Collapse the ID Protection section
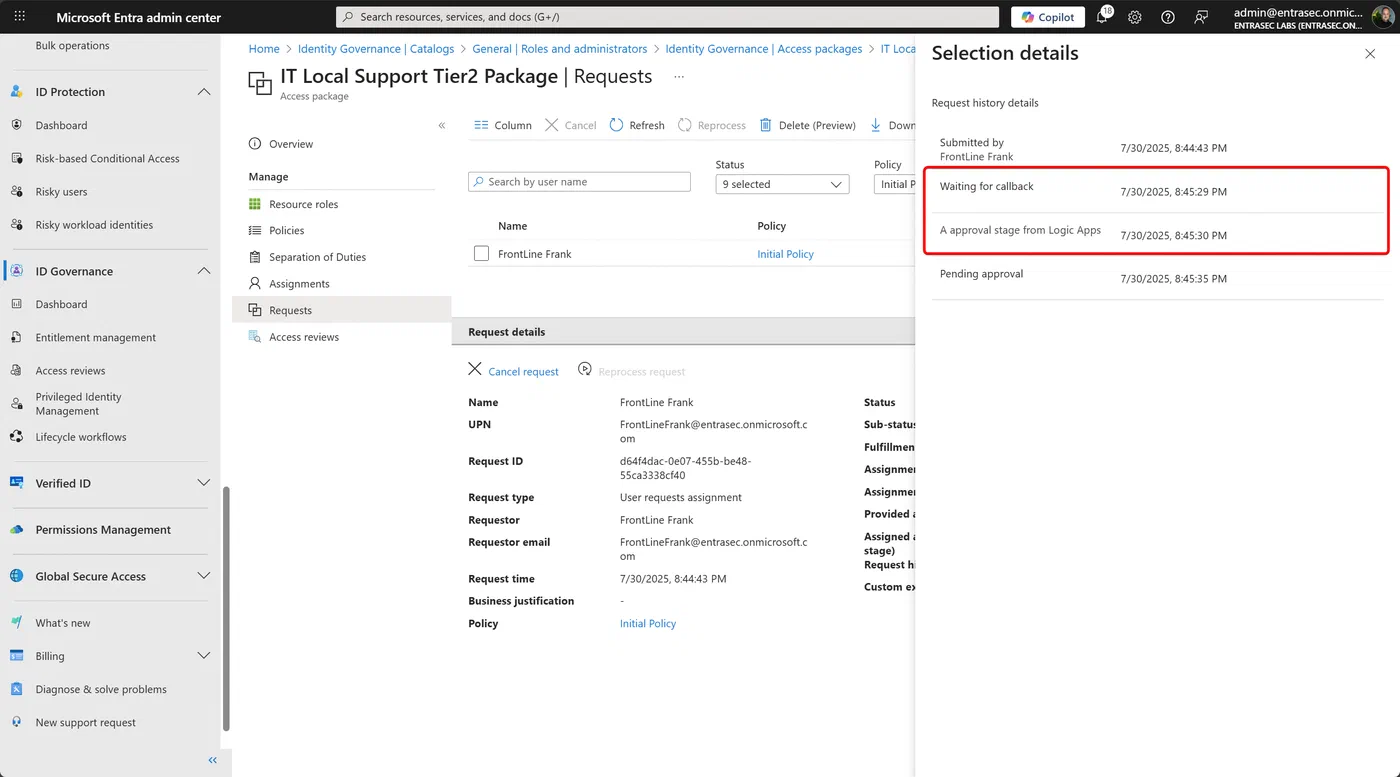The image size is (1400, 777). [x=204, y=92]
